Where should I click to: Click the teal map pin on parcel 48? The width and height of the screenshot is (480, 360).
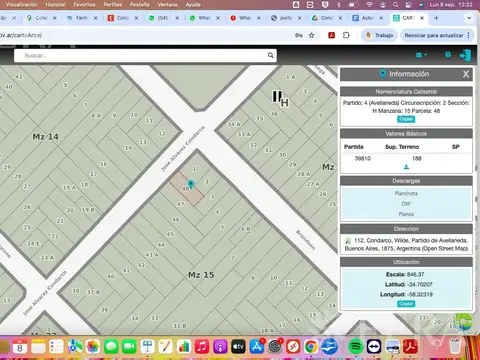191,184
